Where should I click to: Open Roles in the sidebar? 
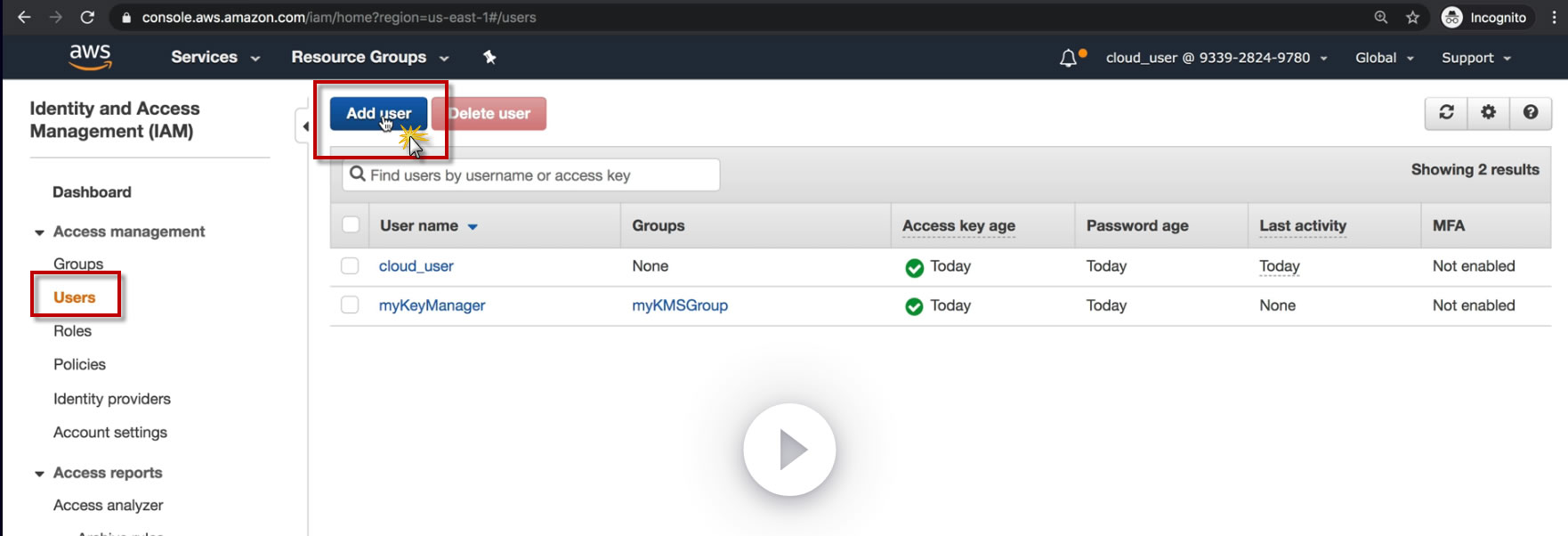(x=72, y=331)
